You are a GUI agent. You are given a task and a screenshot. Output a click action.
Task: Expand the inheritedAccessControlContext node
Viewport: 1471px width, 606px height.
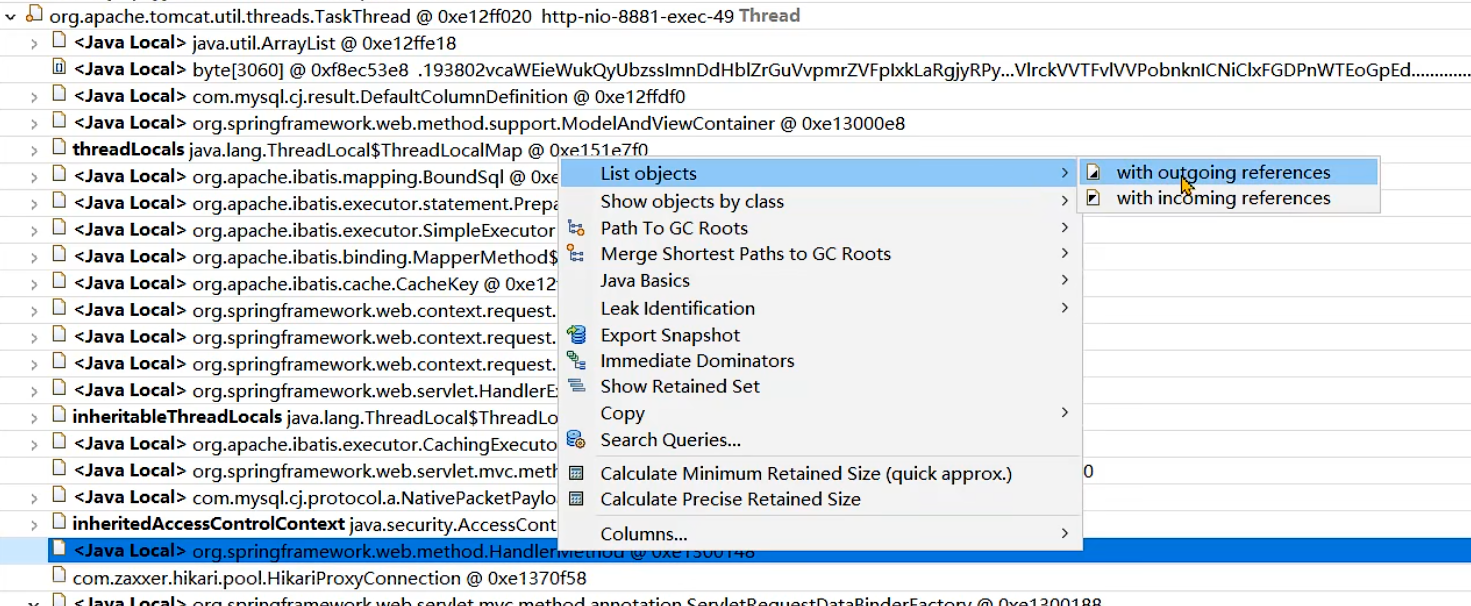point(34,525)
